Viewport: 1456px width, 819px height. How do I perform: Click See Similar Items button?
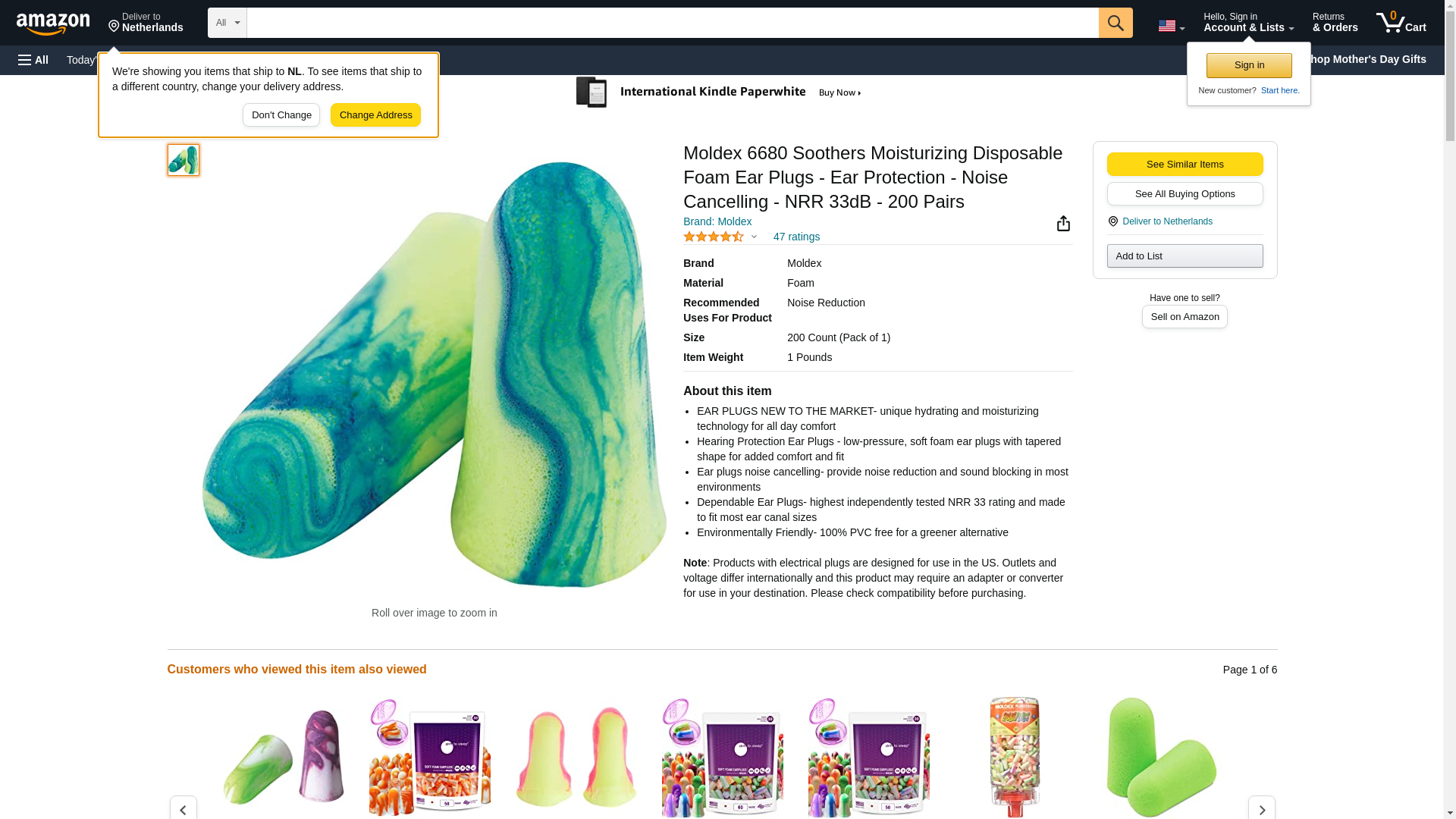point(1185,165)
